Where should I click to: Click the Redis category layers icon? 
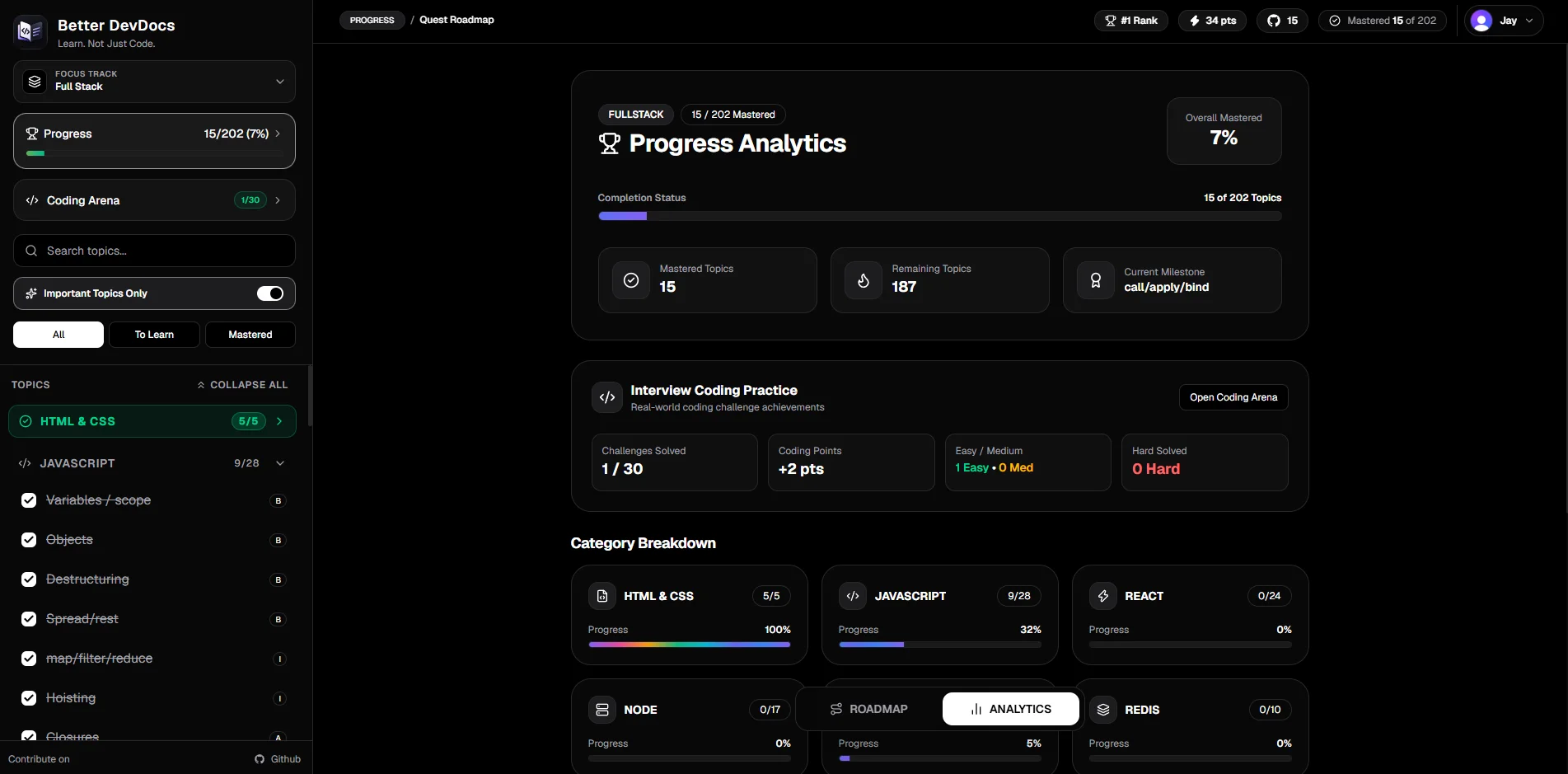[x=1103, y=710]
